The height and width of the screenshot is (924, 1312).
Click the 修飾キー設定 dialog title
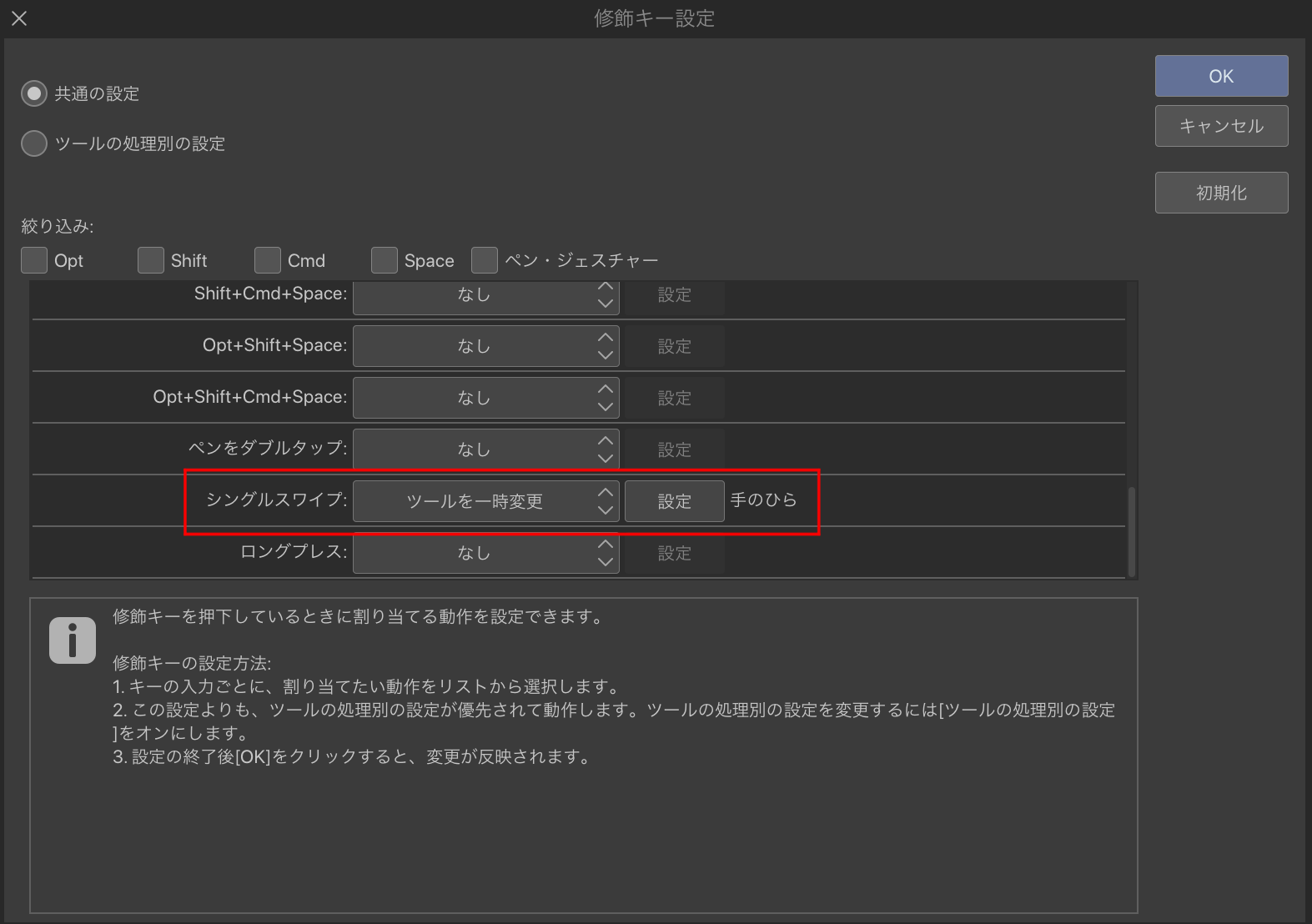click(655, 18)
